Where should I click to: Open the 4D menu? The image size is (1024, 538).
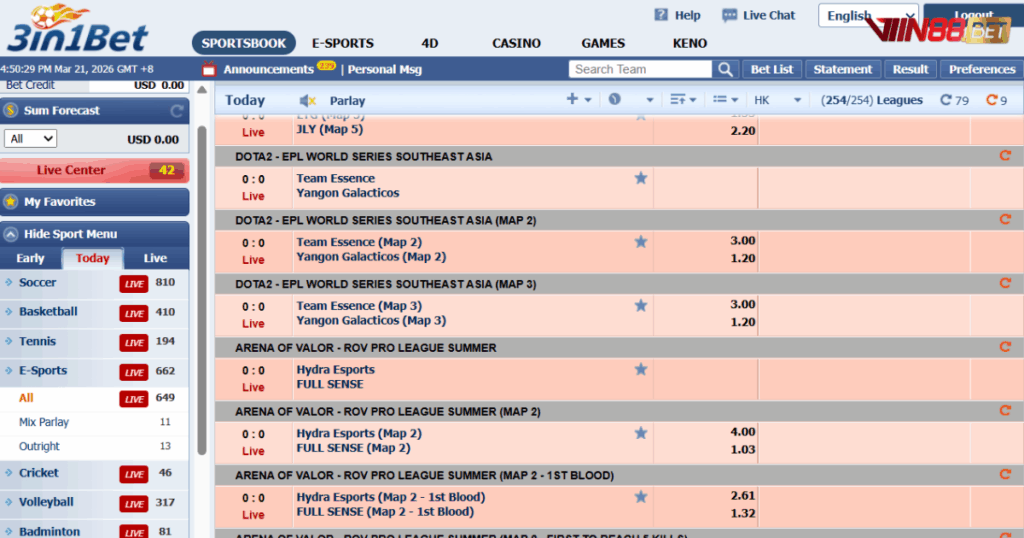(x=430, y=43)
